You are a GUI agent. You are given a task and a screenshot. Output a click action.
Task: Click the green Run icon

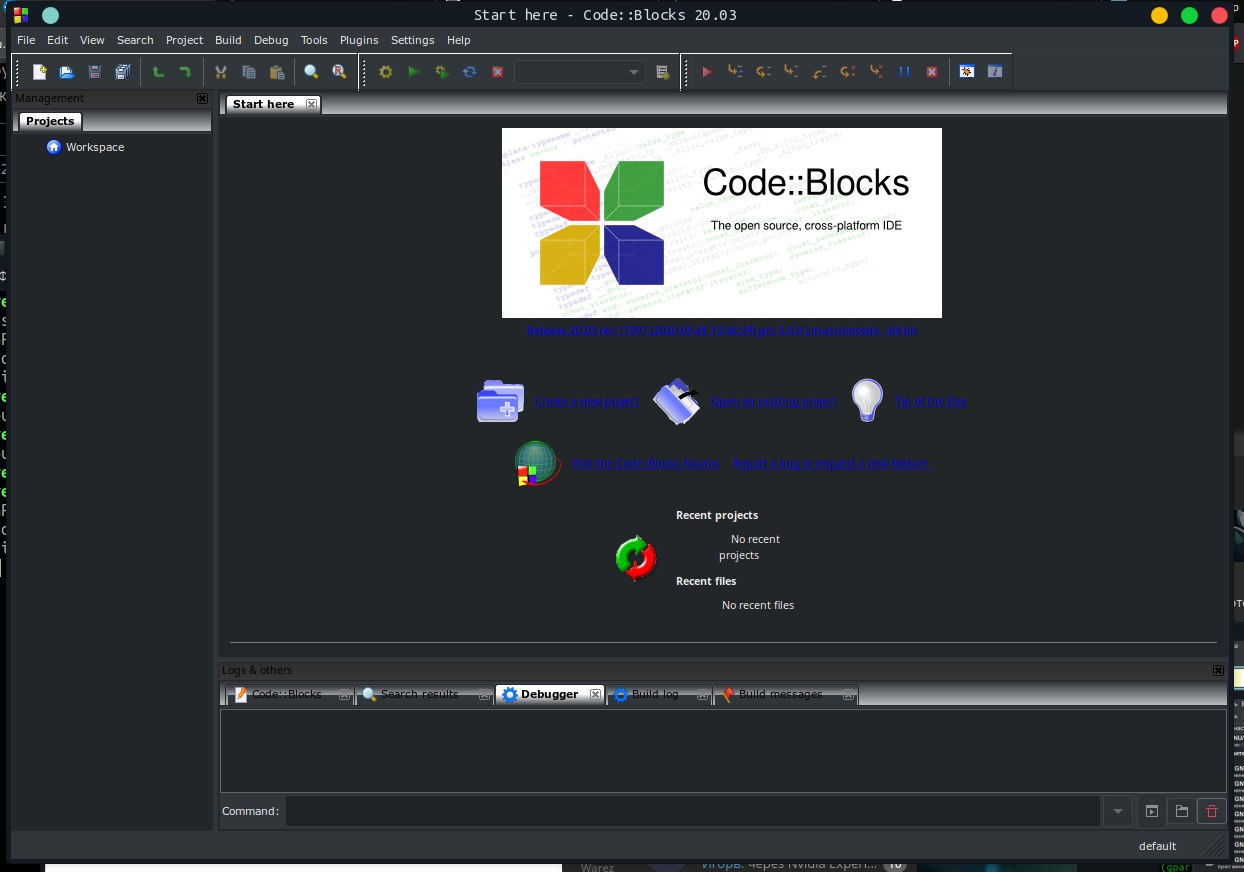(x=413, y=72)
